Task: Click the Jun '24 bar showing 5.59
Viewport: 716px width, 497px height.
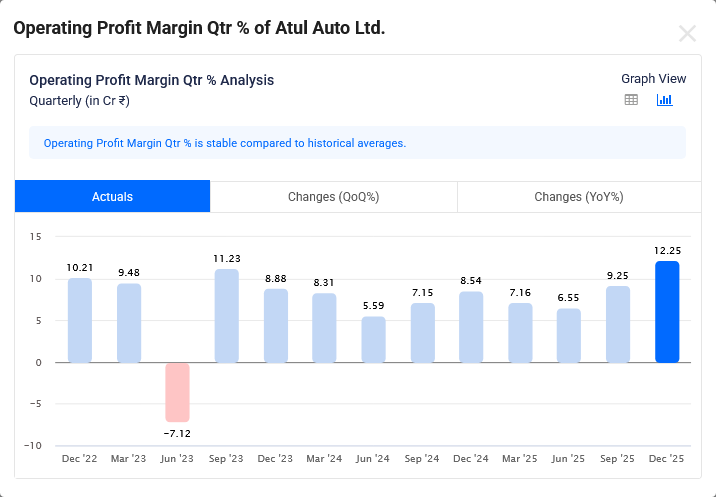Action: [x=373, y=340]
